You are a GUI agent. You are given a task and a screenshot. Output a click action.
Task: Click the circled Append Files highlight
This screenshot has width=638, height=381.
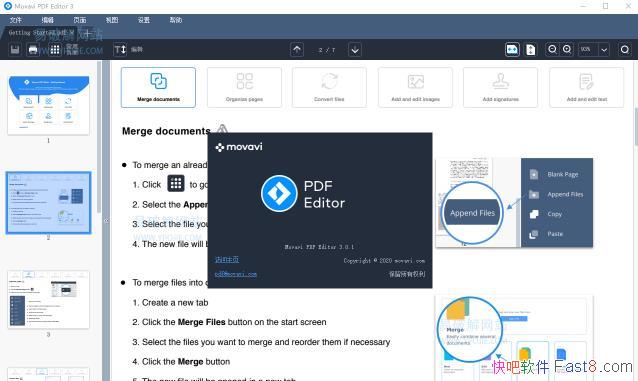pos(472,213)
